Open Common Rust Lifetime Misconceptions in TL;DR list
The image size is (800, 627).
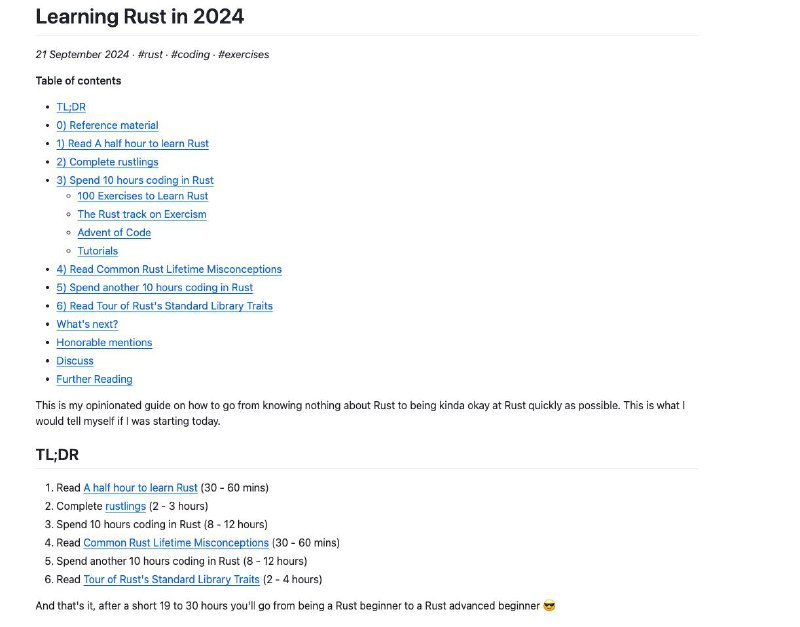click(x=176, y=543)
